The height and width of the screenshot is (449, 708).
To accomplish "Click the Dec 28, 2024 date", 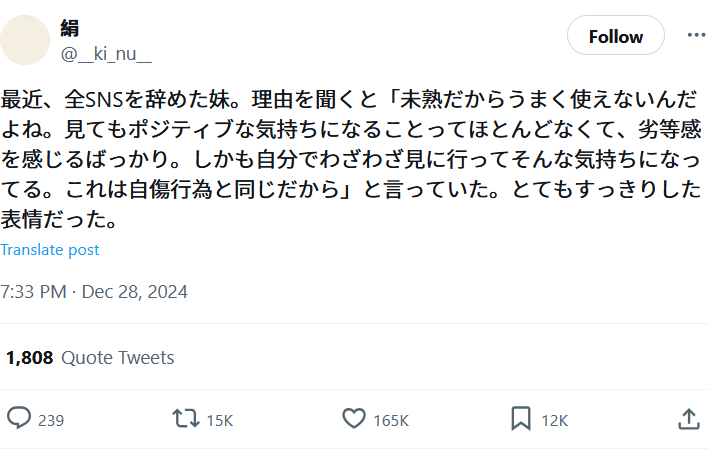I will pyautogui.click(x=135, y=292).
